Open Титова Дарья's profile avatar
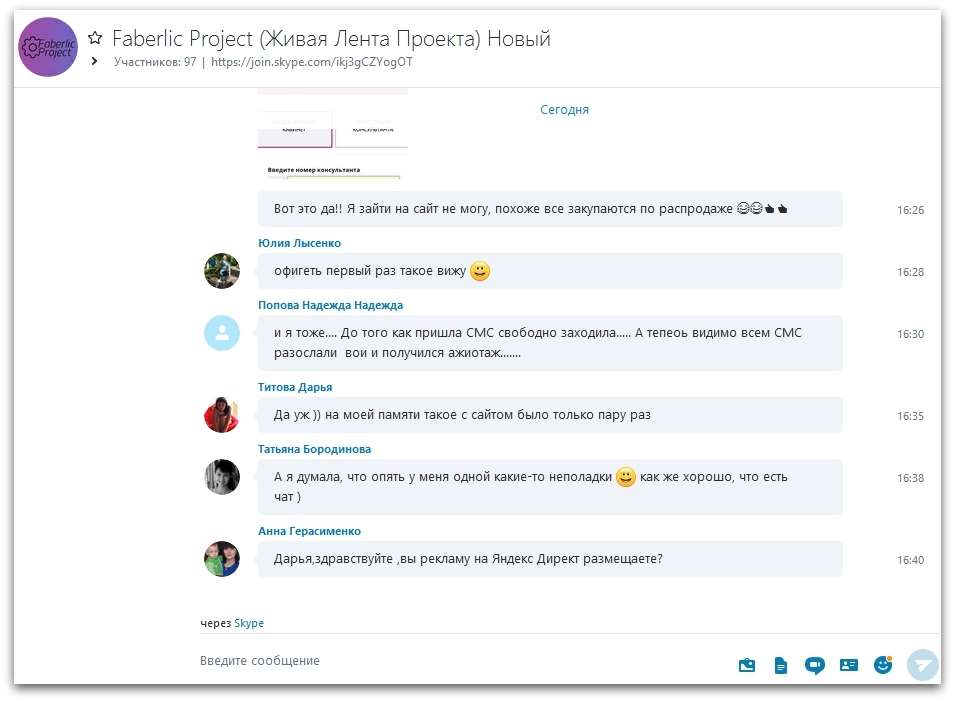 tap(222, 415)
